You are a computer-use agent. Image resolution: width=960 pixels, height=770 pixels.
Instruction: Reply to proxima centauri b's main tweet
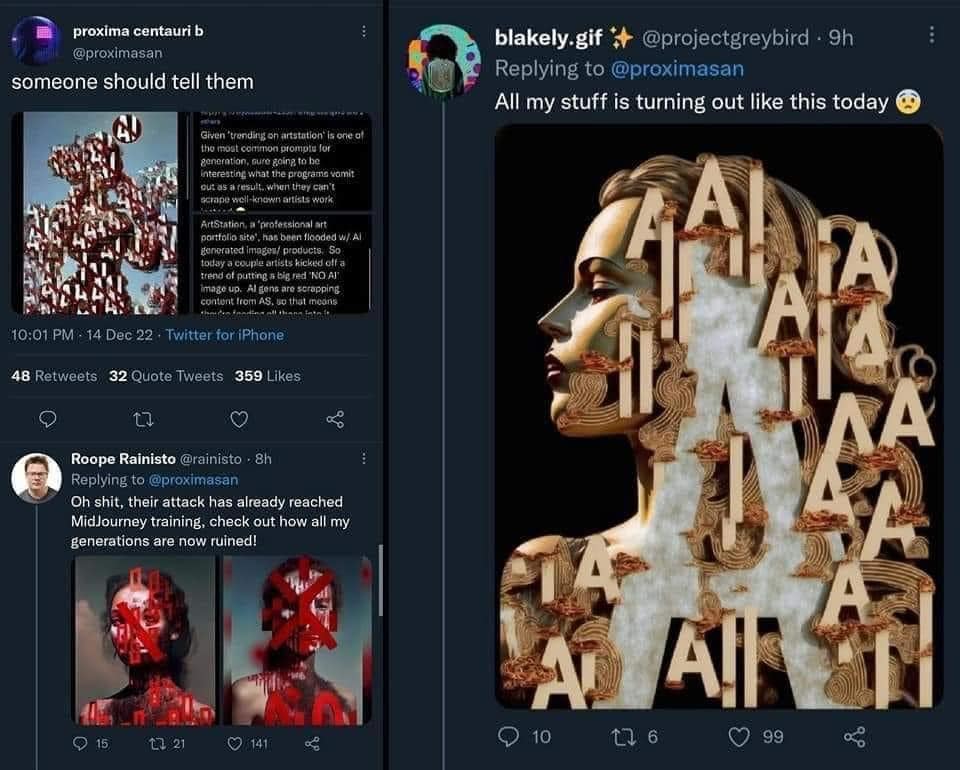(x=49, y=417)
